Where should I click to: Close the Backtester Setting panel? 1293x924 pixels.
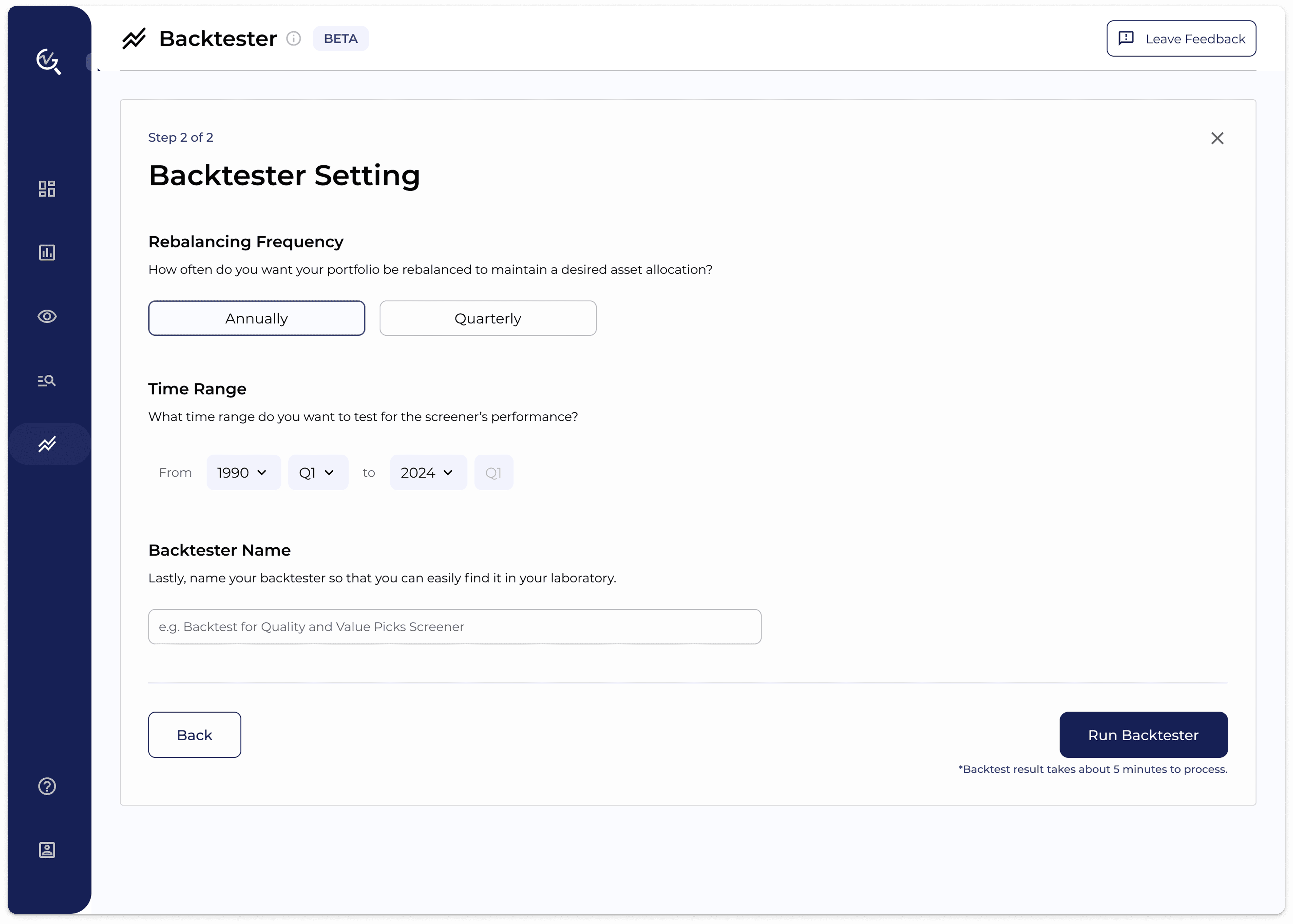pyautogui.click(x=1217, y=138)
